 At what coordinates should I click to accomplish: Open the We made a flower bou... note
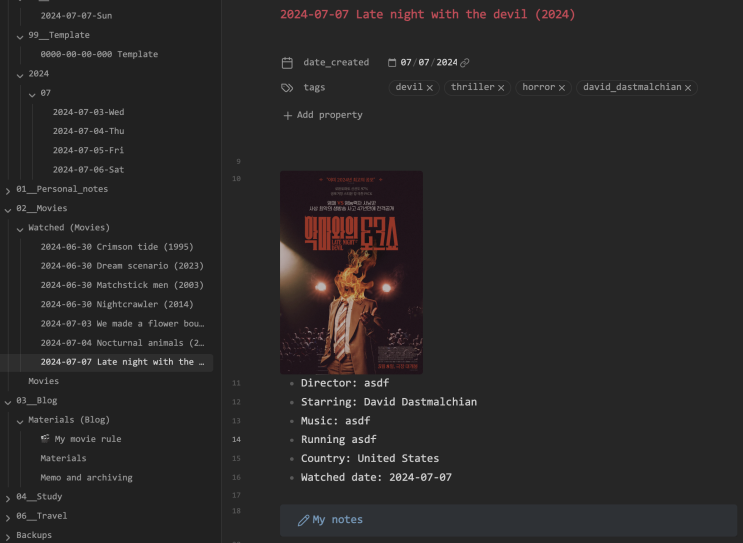(x=122, y=324)
